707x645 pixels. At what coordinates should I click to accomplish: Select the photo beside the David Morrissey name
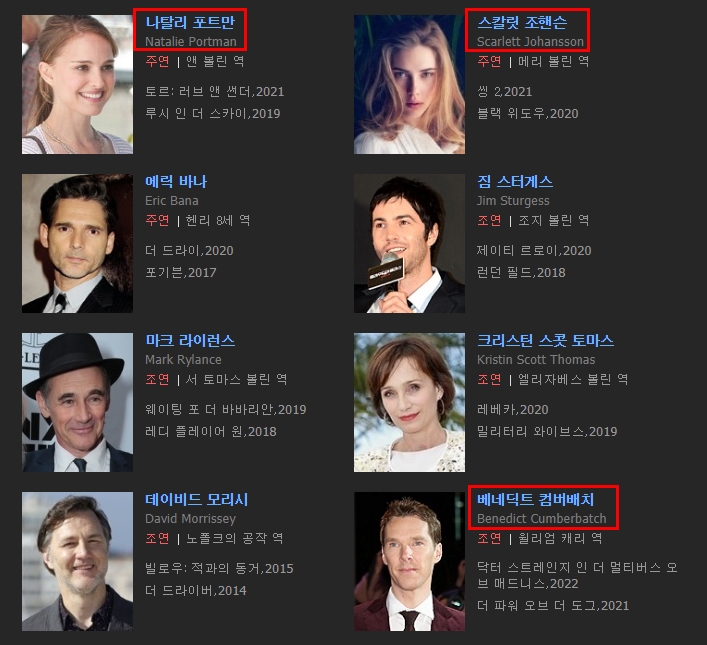pyautogui.click(x=77, y=561)
